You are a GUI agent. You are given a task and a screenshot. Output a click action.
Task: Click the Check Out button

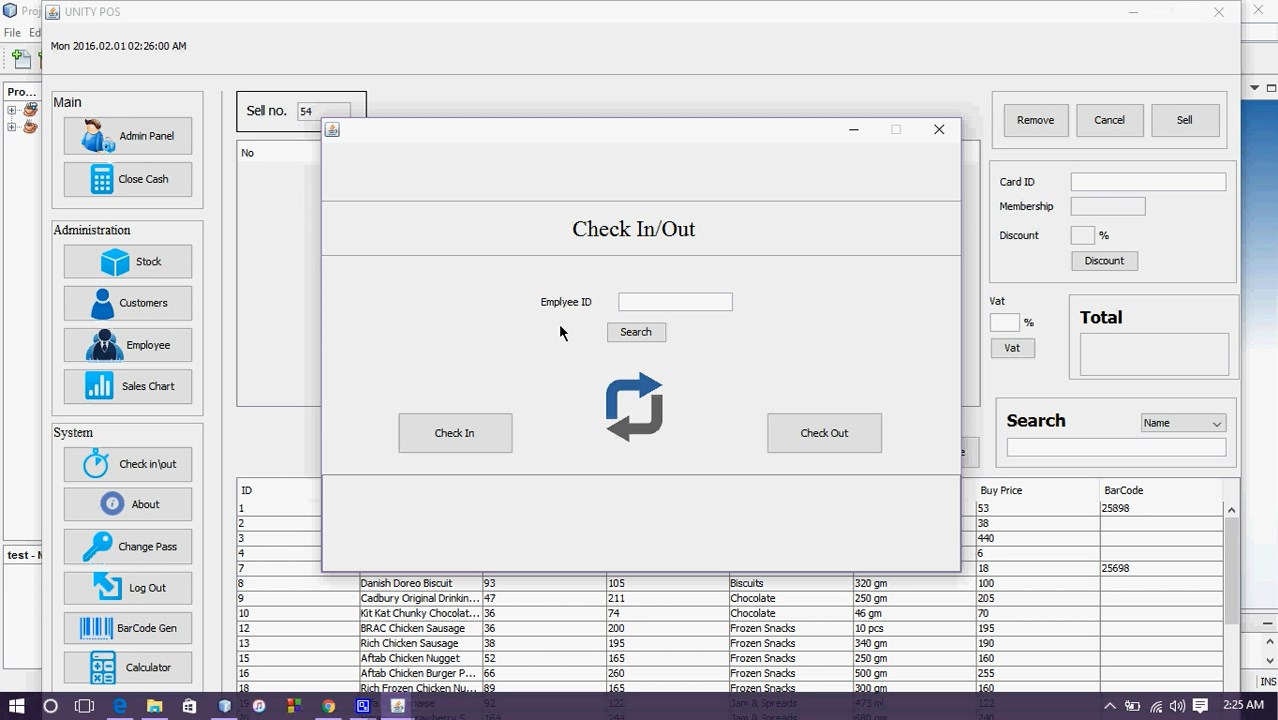point(824,433)
